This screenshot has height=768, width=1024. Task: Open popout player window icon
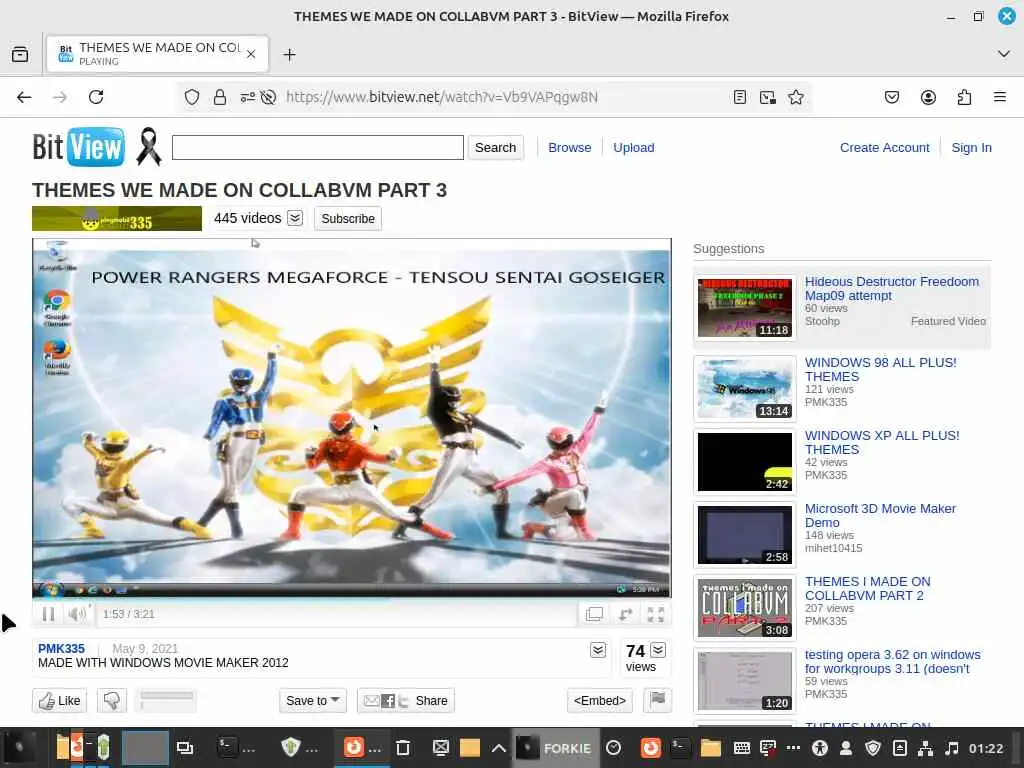pos(594,614)
